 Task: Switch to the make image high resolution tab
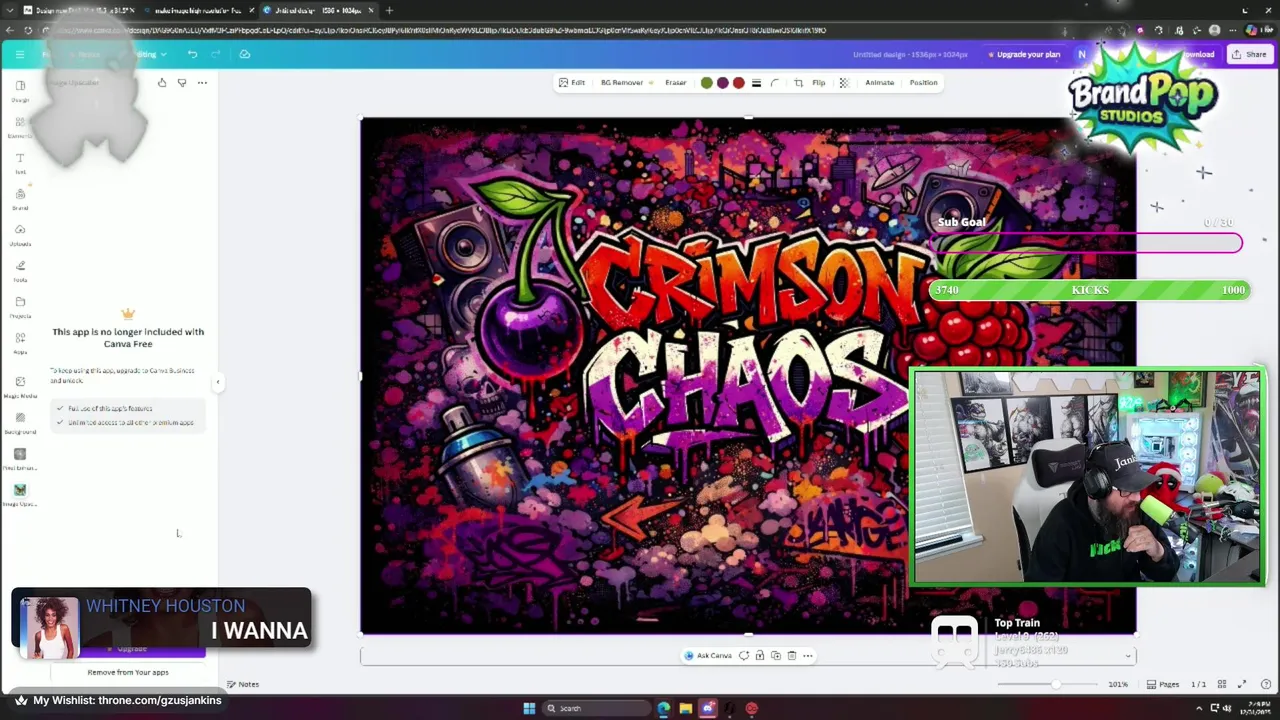tap(196, 10)
